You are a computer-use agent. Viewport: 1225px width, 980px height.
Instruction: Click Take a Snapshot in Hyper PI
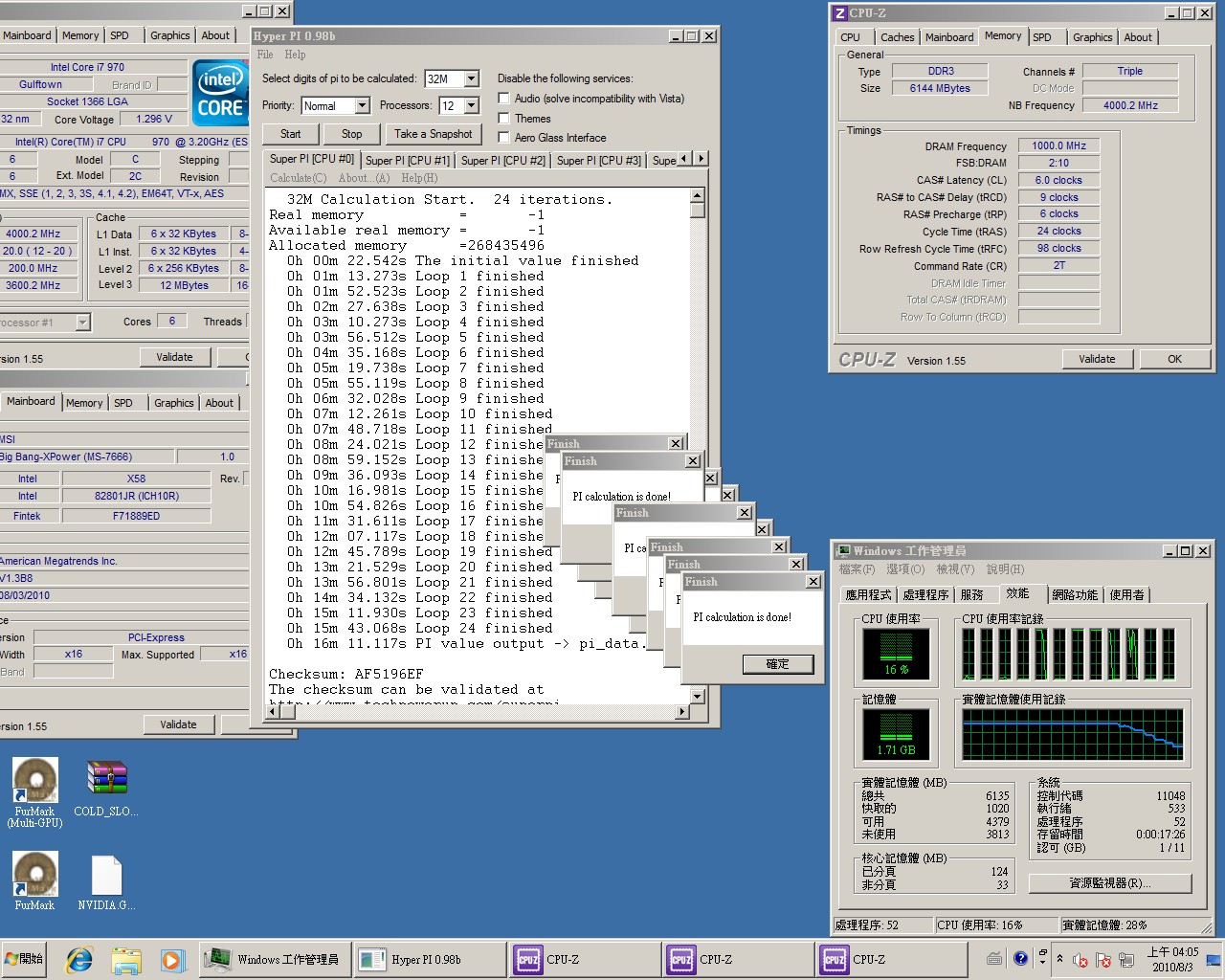tap(434, 134)
